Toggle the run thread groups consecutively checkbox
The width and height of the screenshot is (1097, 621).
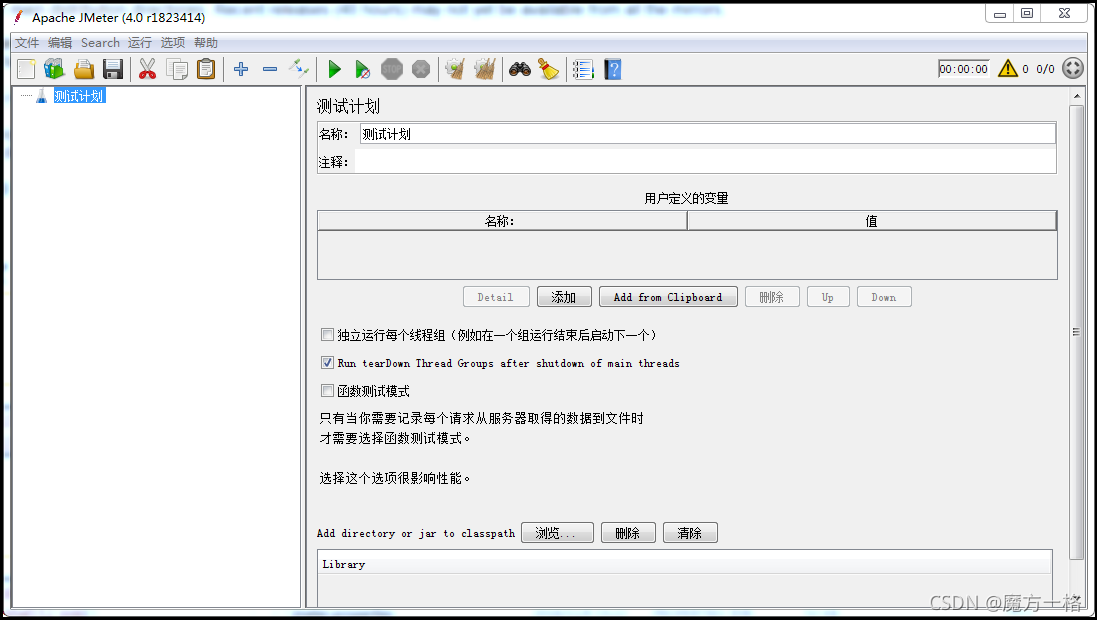(x=327, y=335)
